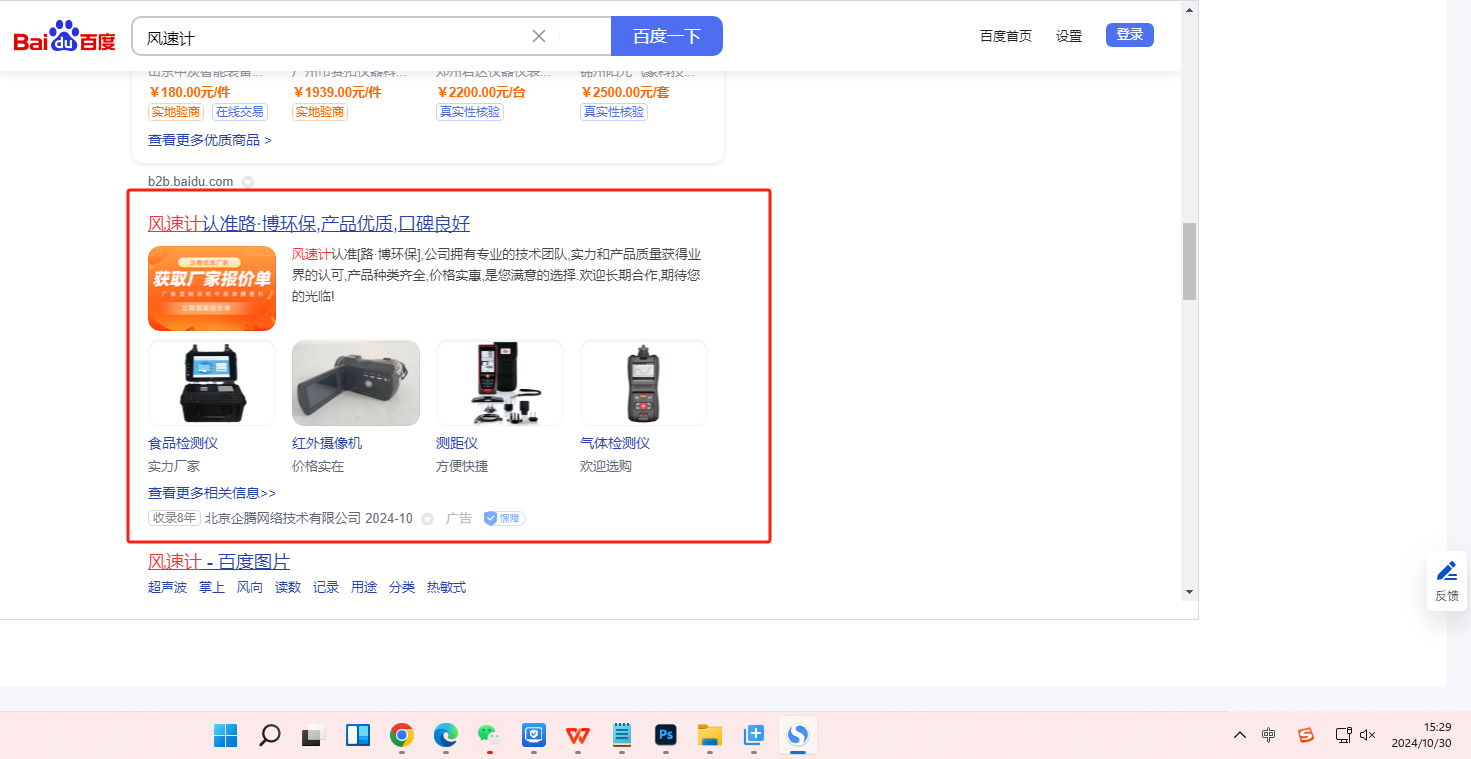
Task: Open Sogou input method tray icon
Action: click(x=1305, y=735)
